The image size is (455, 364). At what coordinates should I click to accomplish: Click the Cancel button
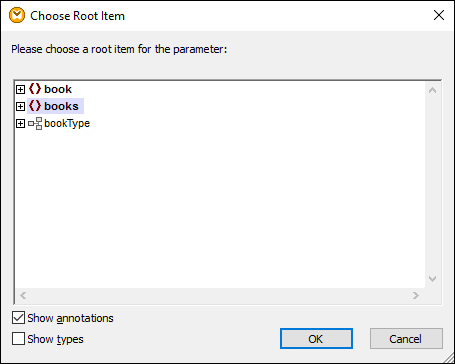406,339
